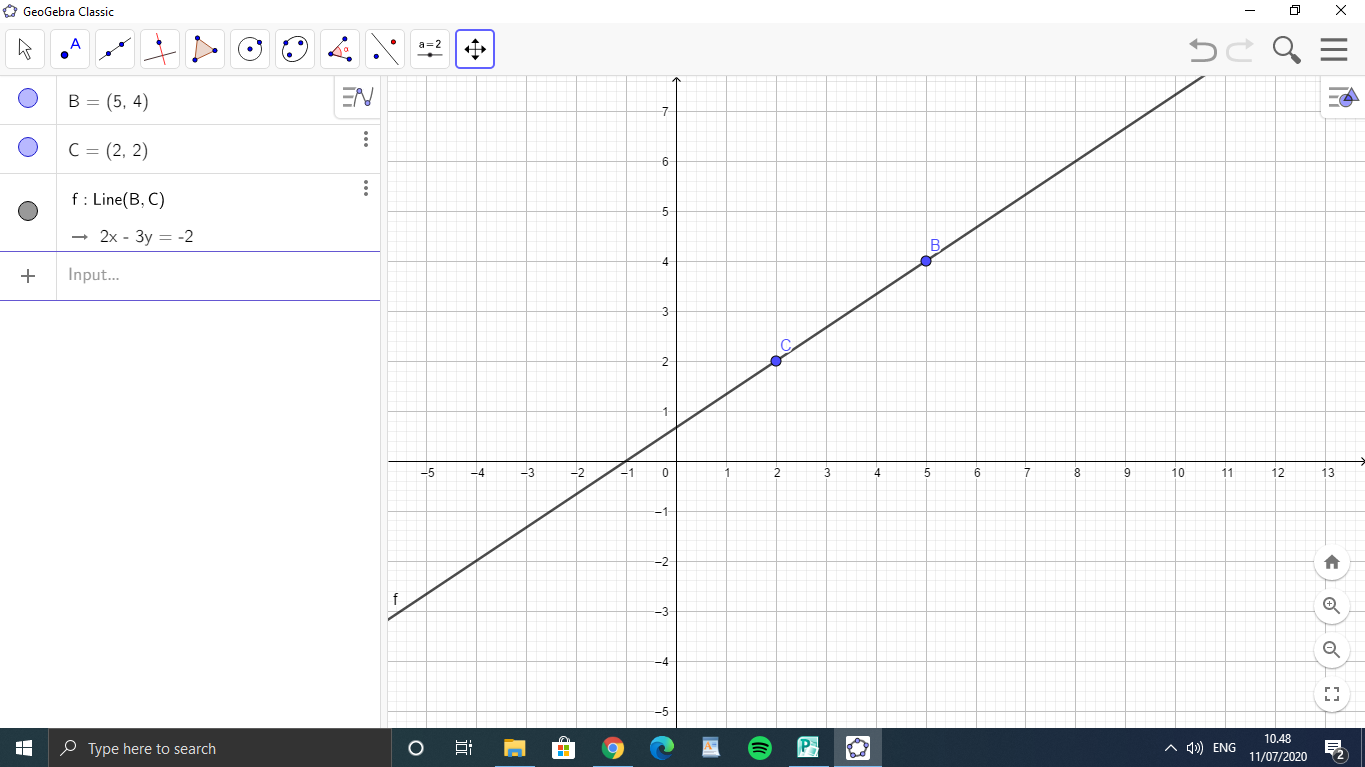1365x767 pixels.
Task: Toggle visibility of line f
Action: [x=28, y=211]
